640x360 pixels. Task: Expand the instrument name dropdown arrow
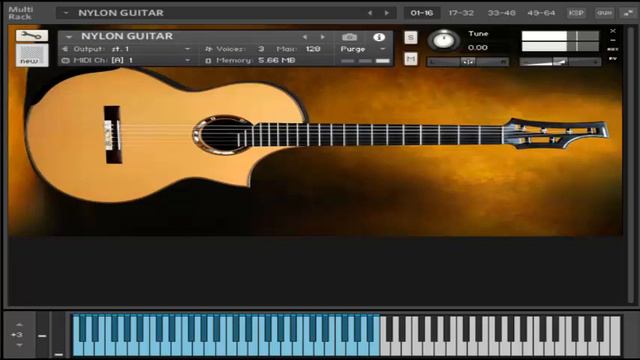point(69,37)
